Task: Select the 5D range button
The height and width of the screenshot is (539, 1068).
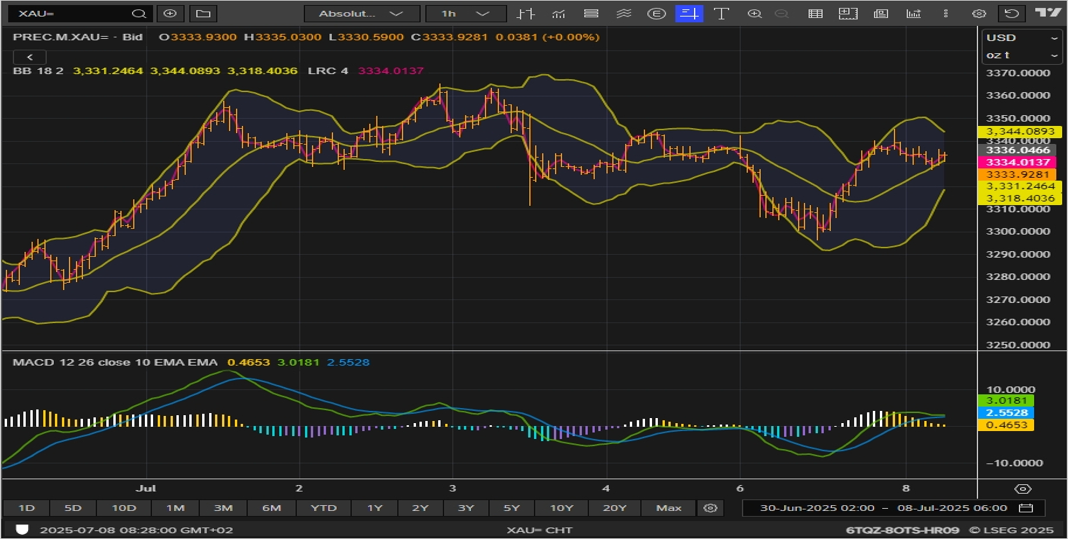Action: 73,508
